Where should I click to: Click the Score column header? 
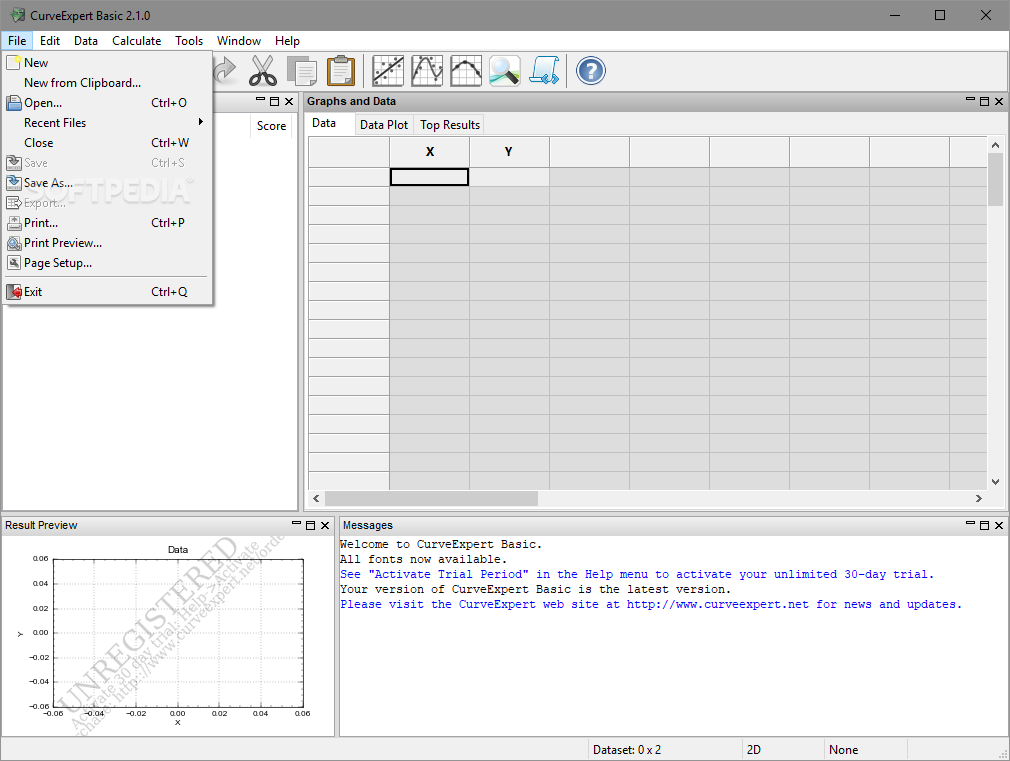271,126
